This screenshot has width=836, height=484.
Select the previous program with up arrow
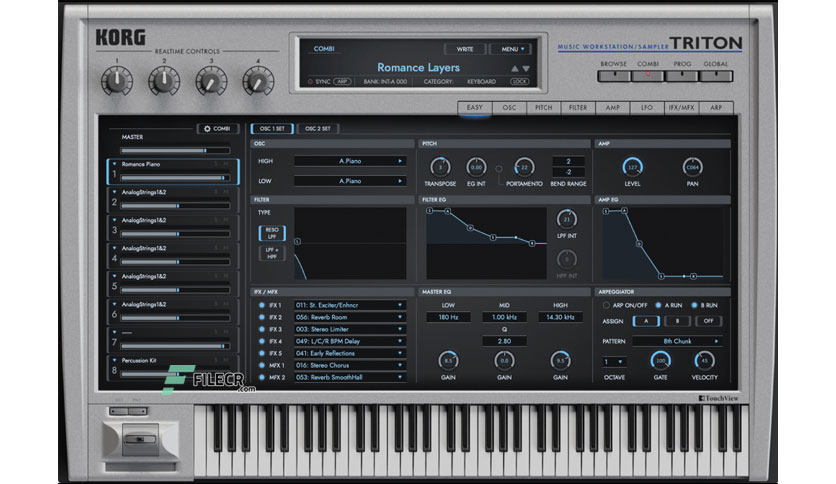point(515,69)
